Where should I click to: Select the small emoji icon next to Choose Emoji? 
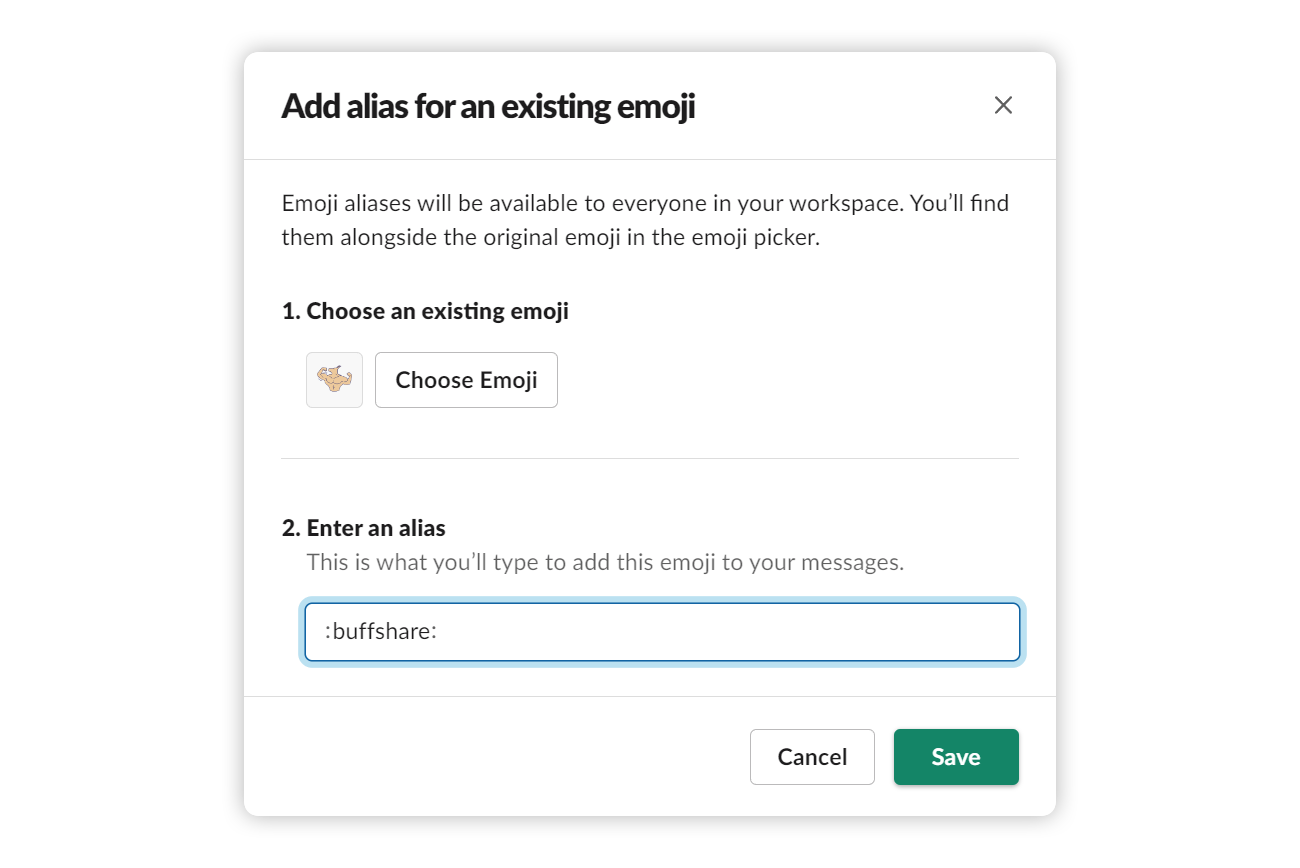pos(334,380)
